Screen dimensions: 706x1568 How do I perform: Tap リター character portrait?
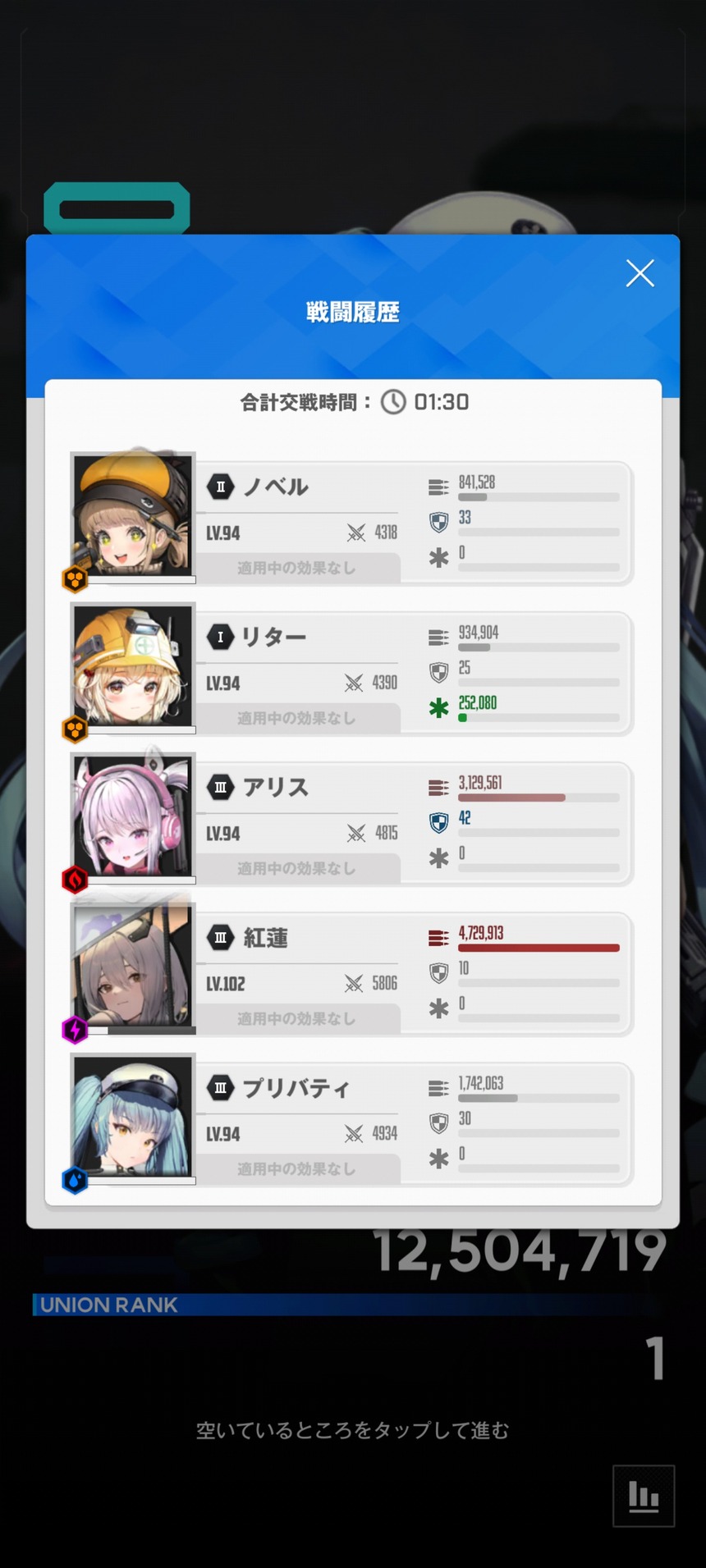(x=133, y=666)
